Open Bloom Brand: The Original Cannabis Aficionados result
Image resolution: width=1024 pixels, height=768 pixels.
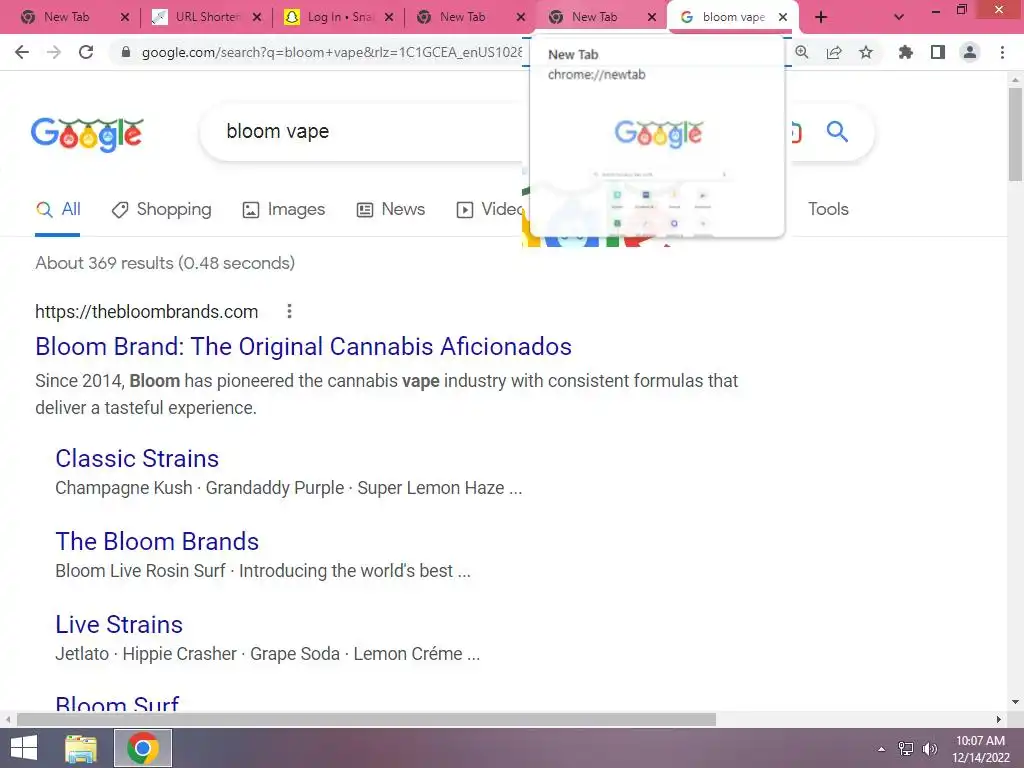click(304, 346)
